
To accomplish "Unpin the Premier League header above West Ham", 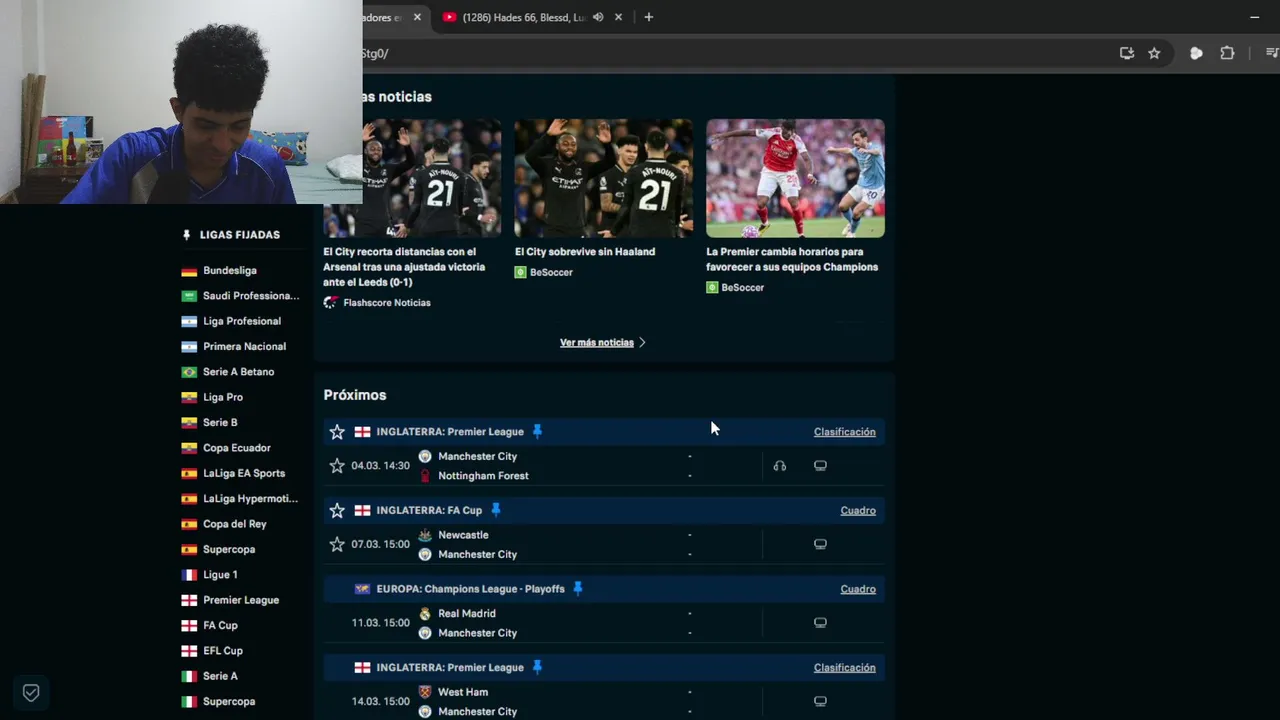I will [537, 667].
